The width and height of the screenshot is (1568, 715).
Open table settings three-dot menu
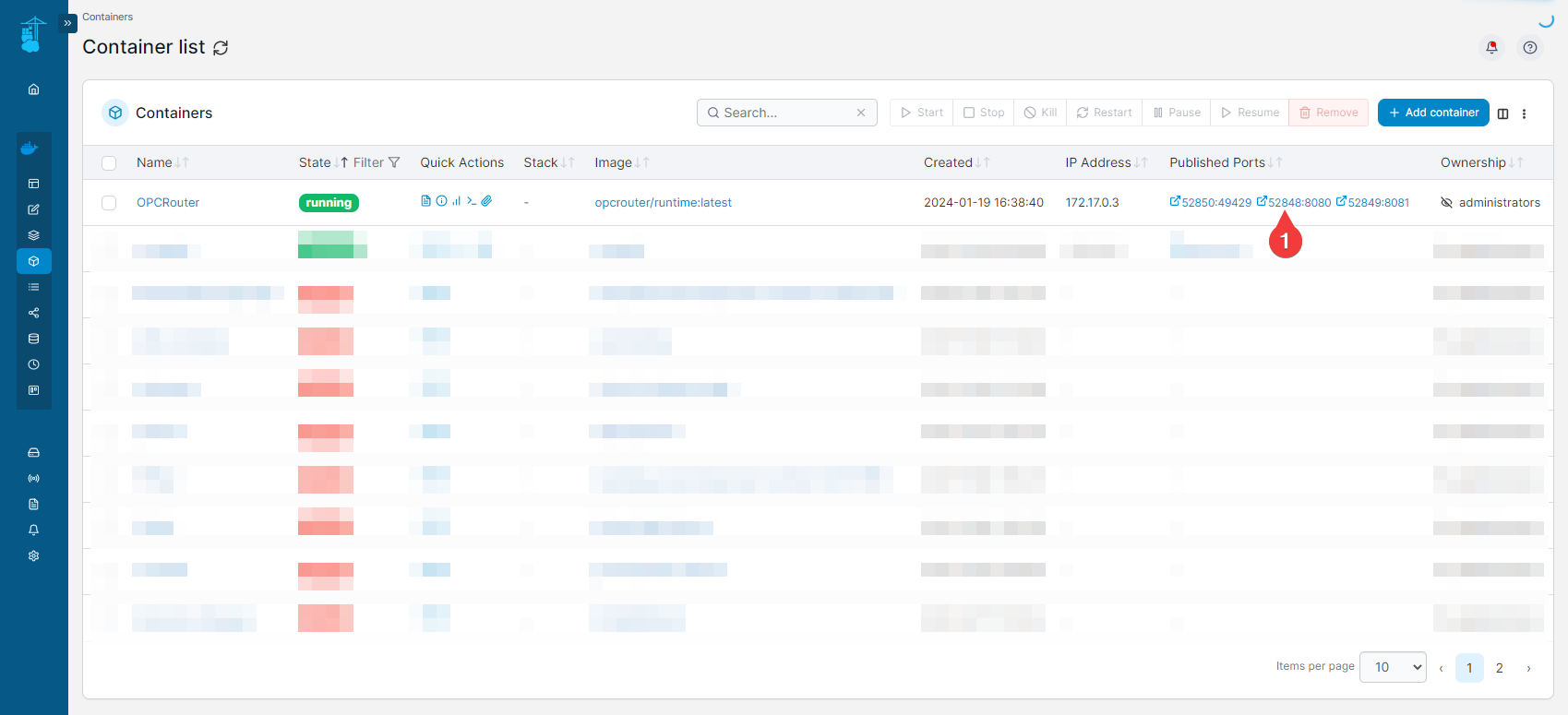coord(1524,113)
